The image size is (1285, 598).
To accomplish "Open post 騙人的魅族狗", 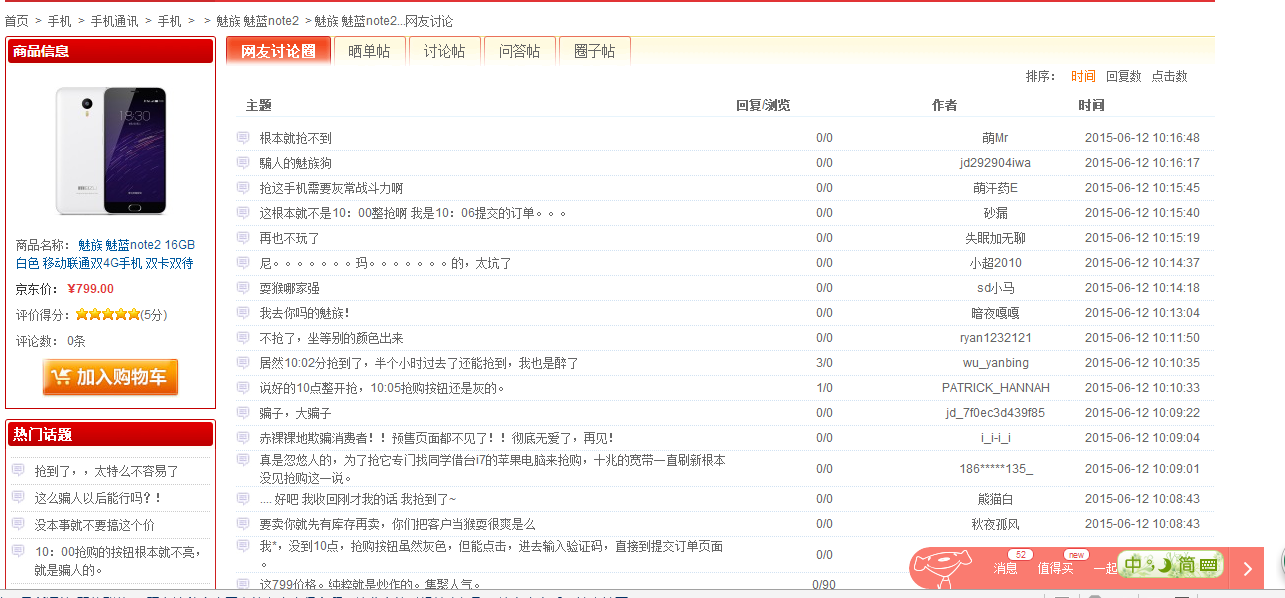I will 295,163.
